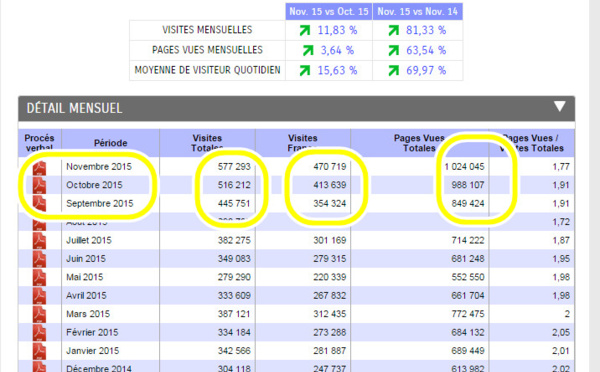
Task: Click total visits value 387 121
Action: (x=234, y=314)
